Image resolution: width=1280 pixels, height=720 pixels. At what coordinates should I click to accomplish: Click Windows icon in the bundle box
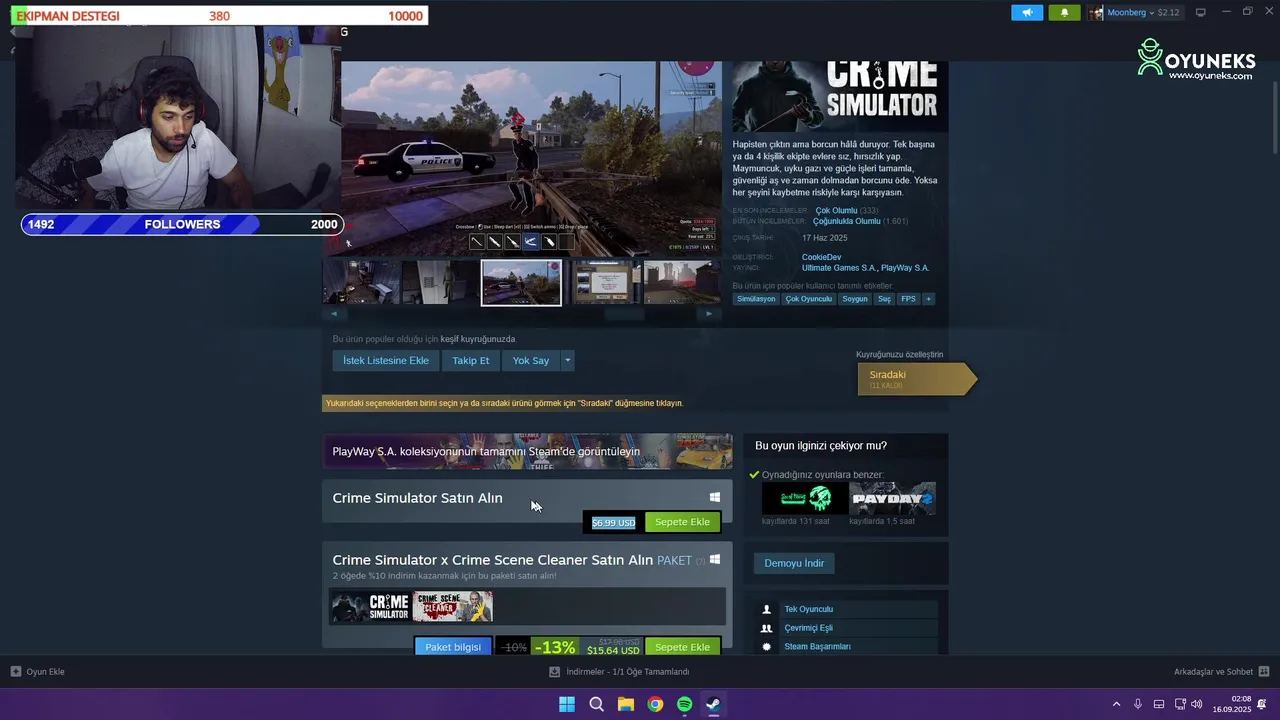[x=715, y=560]
